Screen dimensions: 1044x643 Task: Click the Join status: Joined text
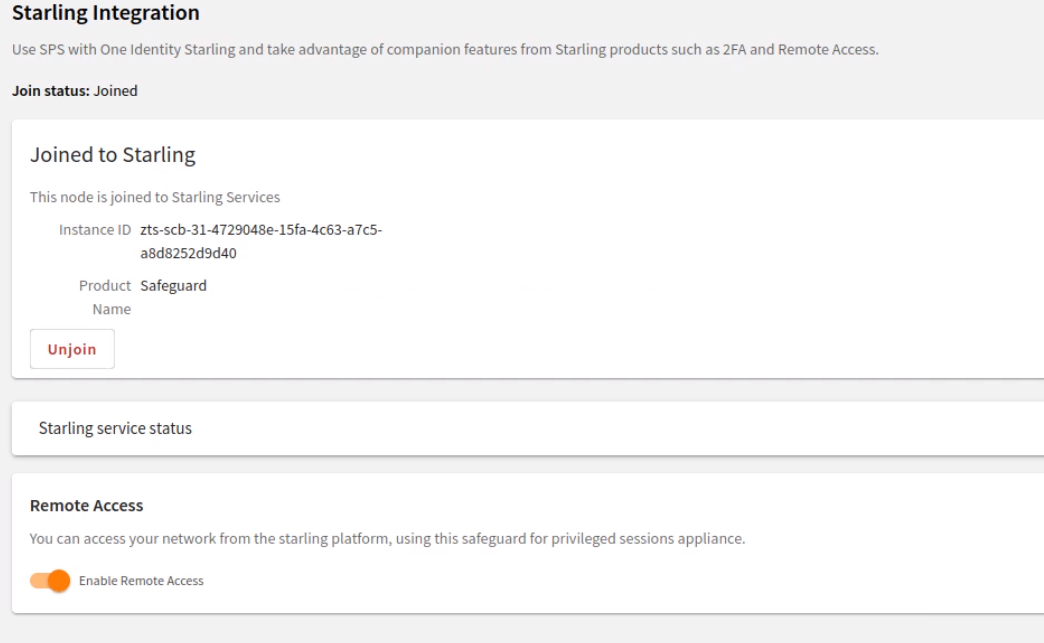(x=75, y=91)
